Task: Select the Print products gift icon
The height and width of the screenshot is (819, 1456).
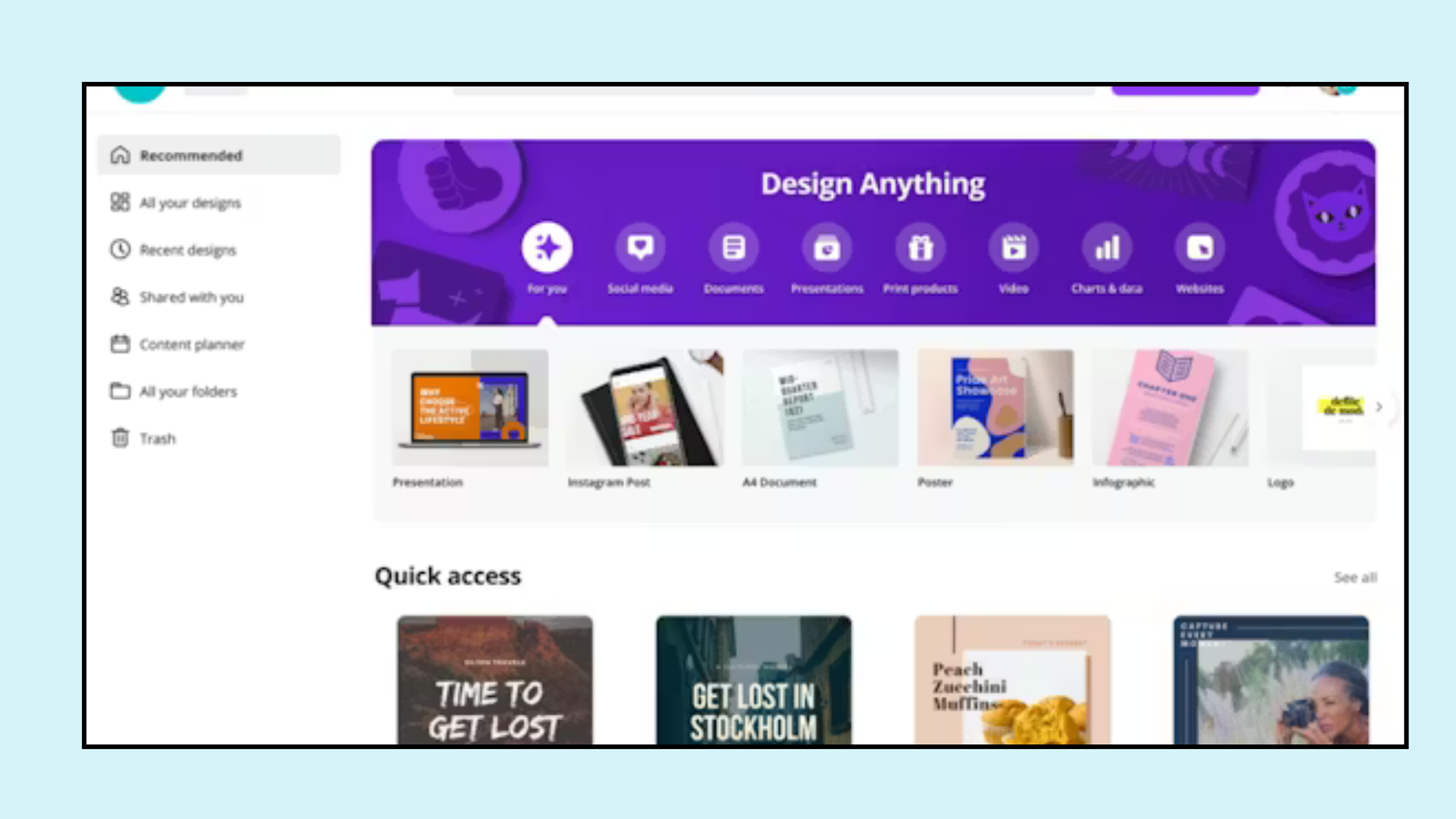Action: [x=920, y=247]
